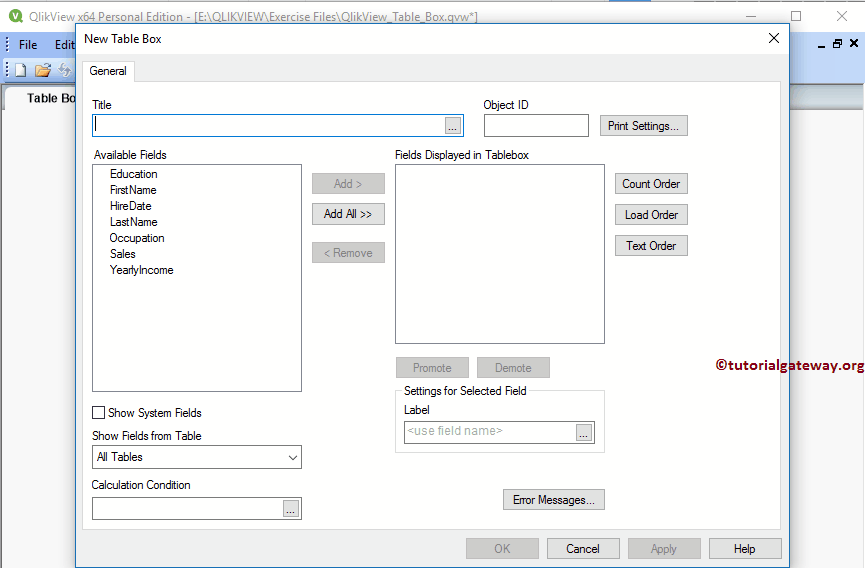The image size is (865, 568).
Task: Click the < Remove button
Action: 348,253
